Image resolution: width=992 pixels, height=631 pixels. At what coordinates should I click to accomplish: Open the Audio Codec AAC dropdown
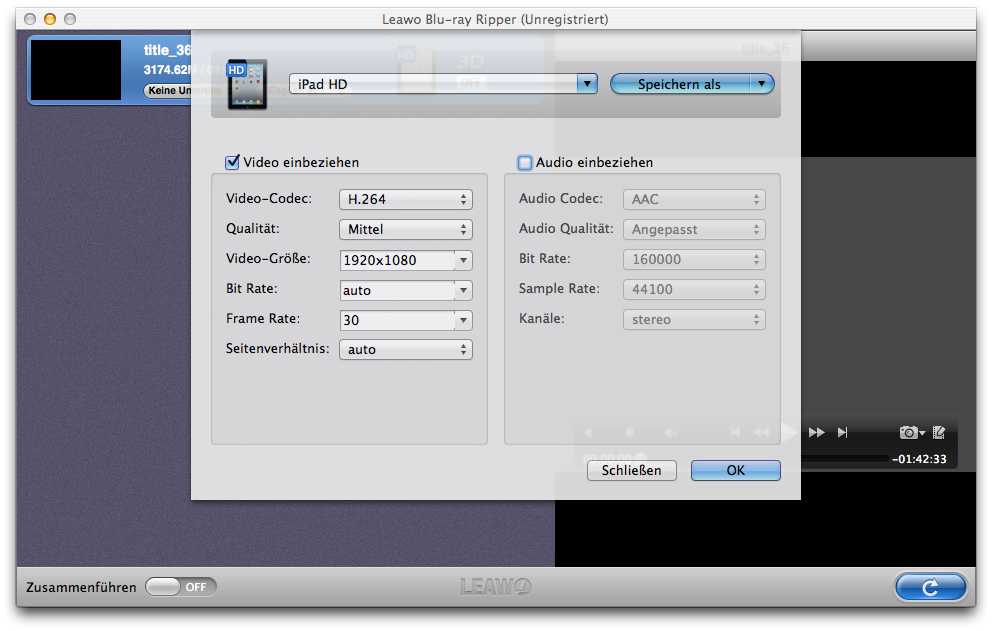click(x=694, y=199)
